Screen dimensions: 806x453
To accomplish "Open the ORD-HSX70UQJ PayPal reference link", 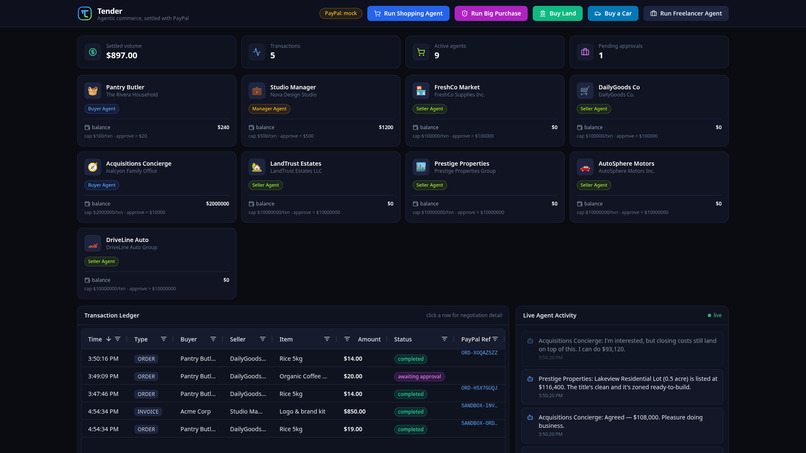I will (x=479, y=388).
